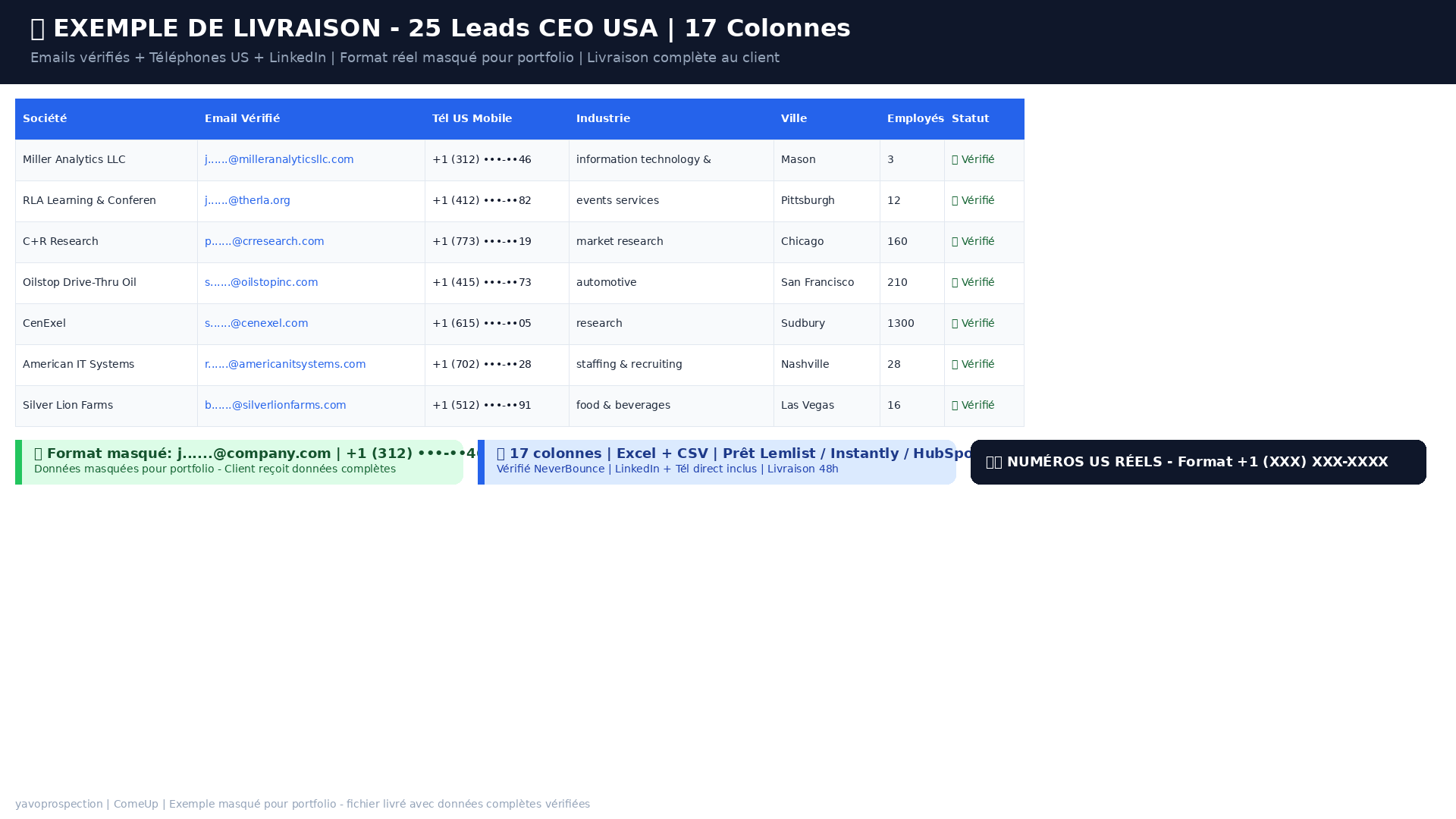Screen dimensions: 1456x819
Task: Click Vérifié status icon for Miller Analytics
Action: tap(955, 159)
